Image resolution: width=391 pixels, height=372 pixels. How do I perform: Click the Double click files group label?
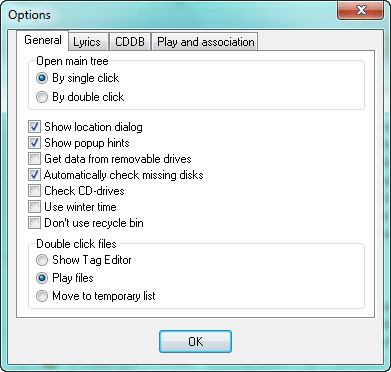click(x=76, y=244)
